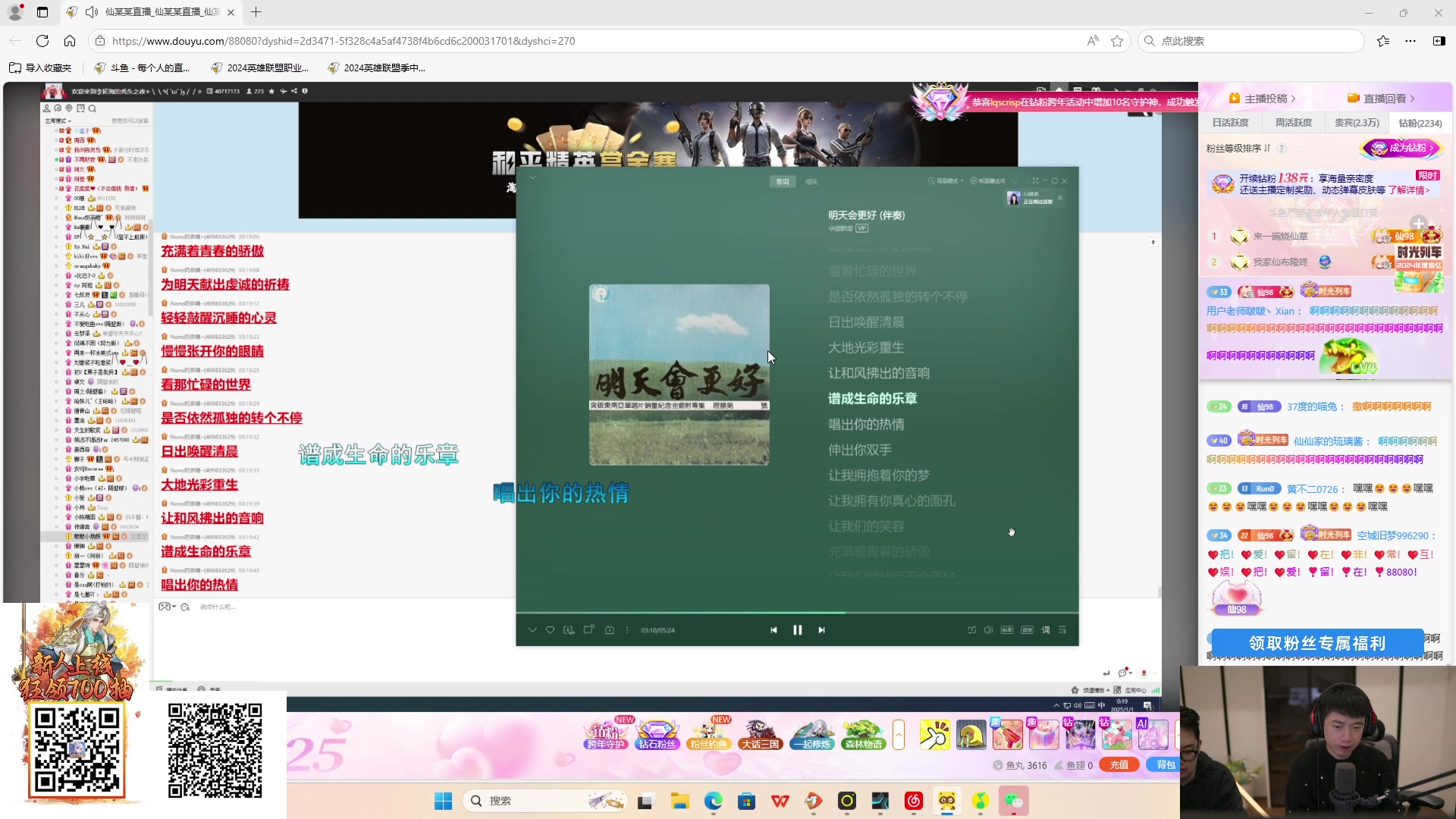The image size is (1456, 819).
Task: Close the listening-together user popup
Action: pos(1060,198)
